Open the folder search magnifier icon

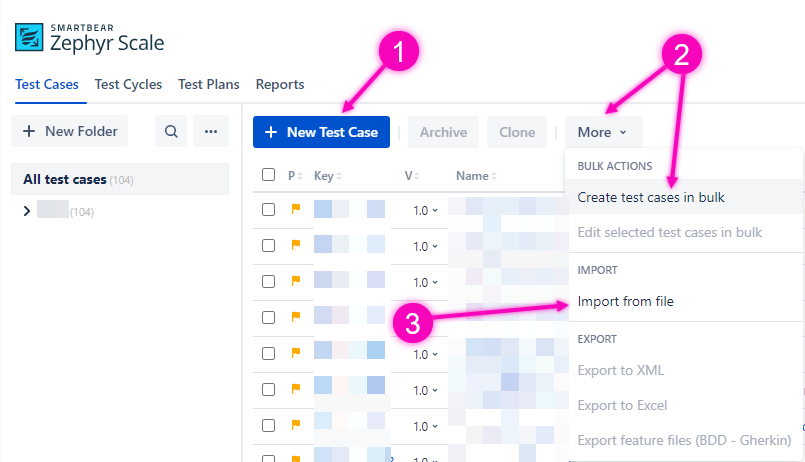[x=171, y=131]
